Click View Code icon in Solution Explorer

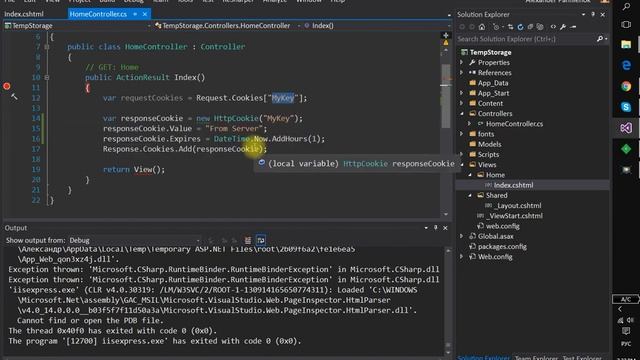pyautogui.click(x=553, y=27)
